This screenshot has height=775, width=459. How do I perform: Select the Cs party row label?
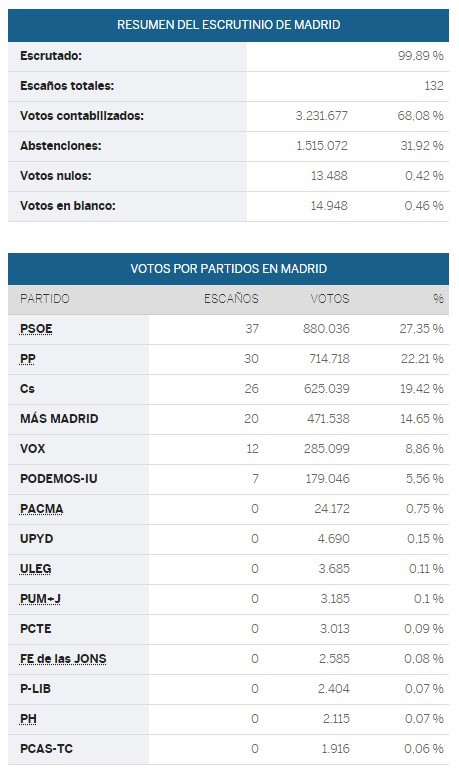pyautogui.click(x=27, y=388)
